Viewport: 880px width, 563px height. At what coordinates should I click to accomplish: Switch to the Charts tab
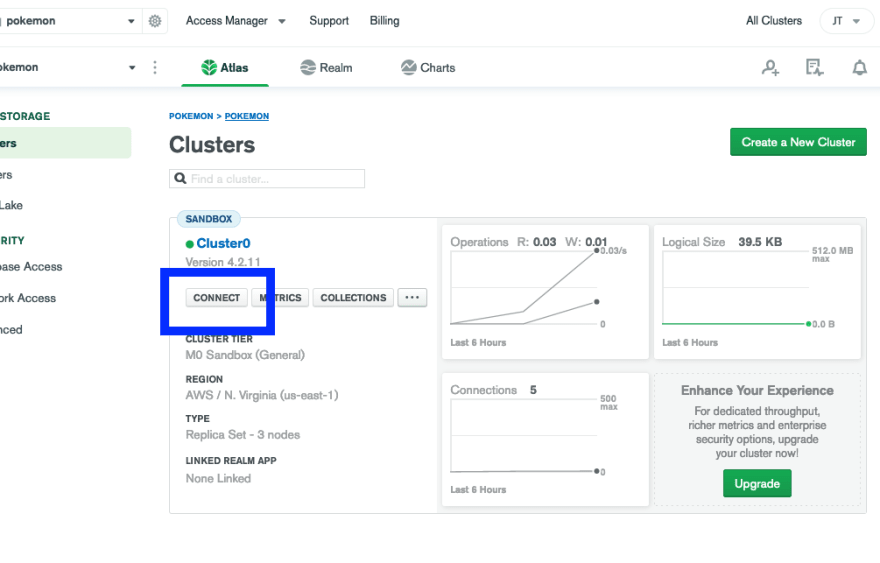pyautogui.click(x=428, y=68)
